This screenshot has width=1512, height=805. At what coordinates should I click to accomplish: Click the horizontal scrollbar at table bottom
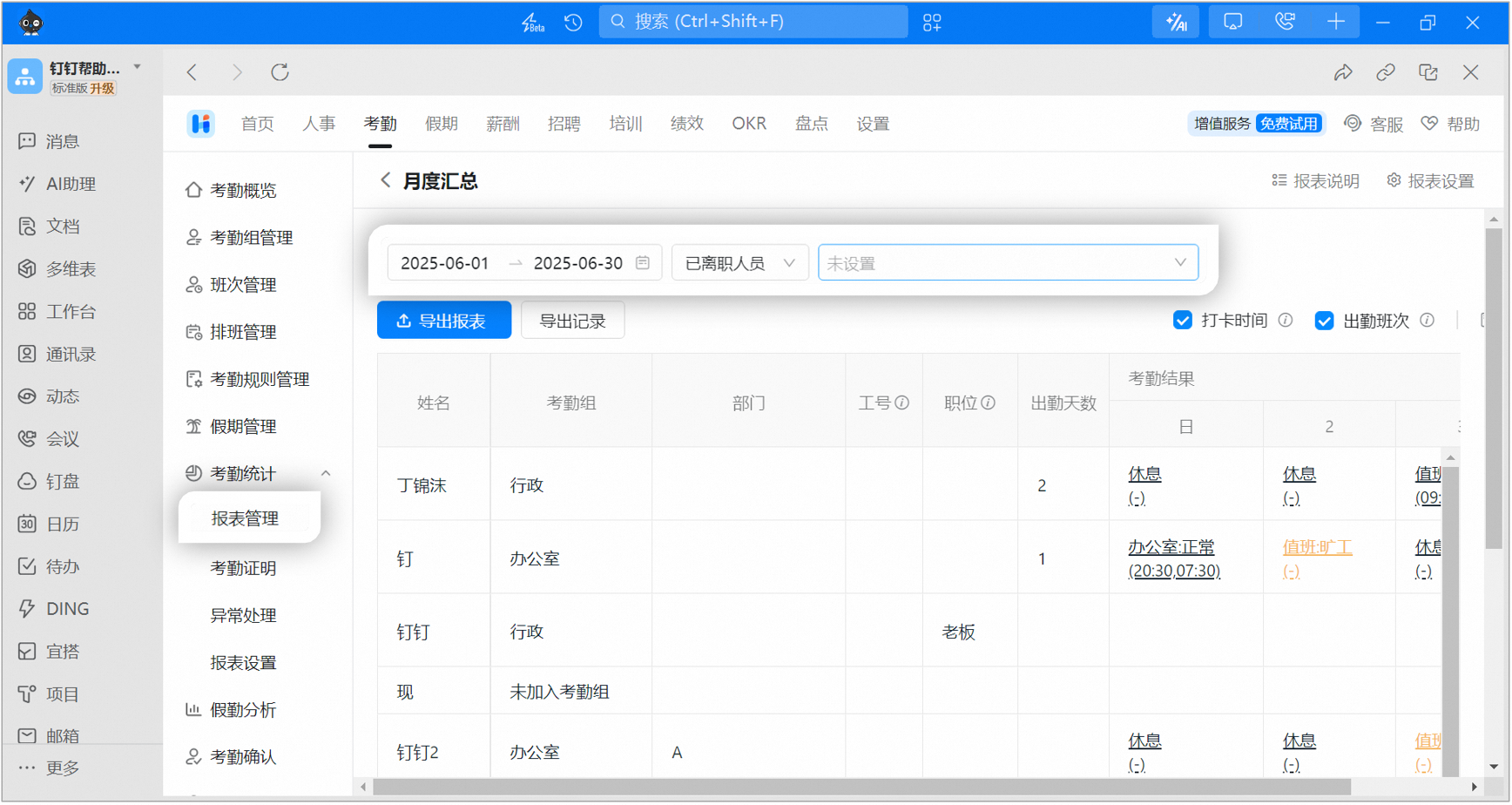coord(861,788)
